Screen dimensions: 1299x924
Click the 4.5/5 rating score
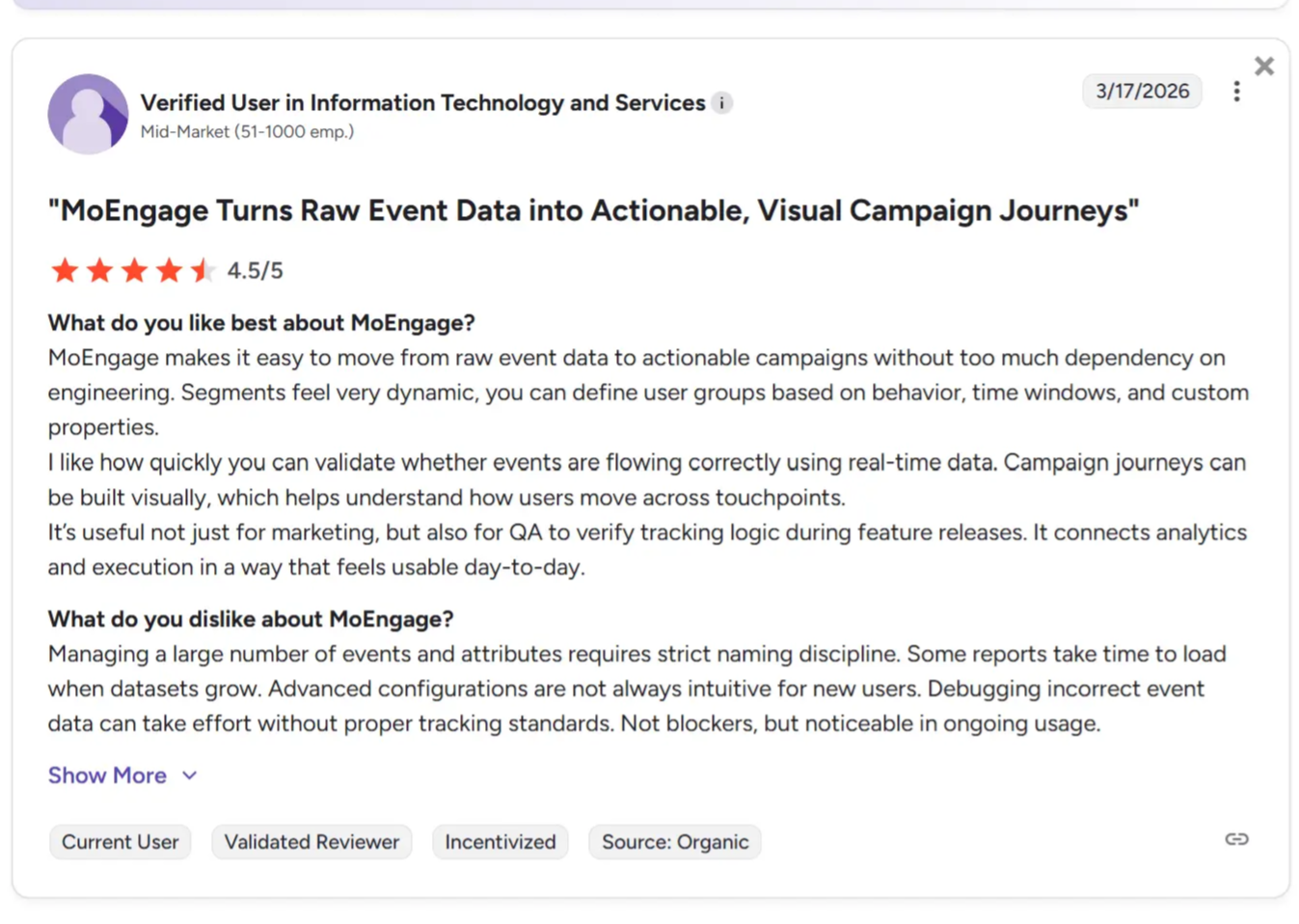[x=256, y=271]
